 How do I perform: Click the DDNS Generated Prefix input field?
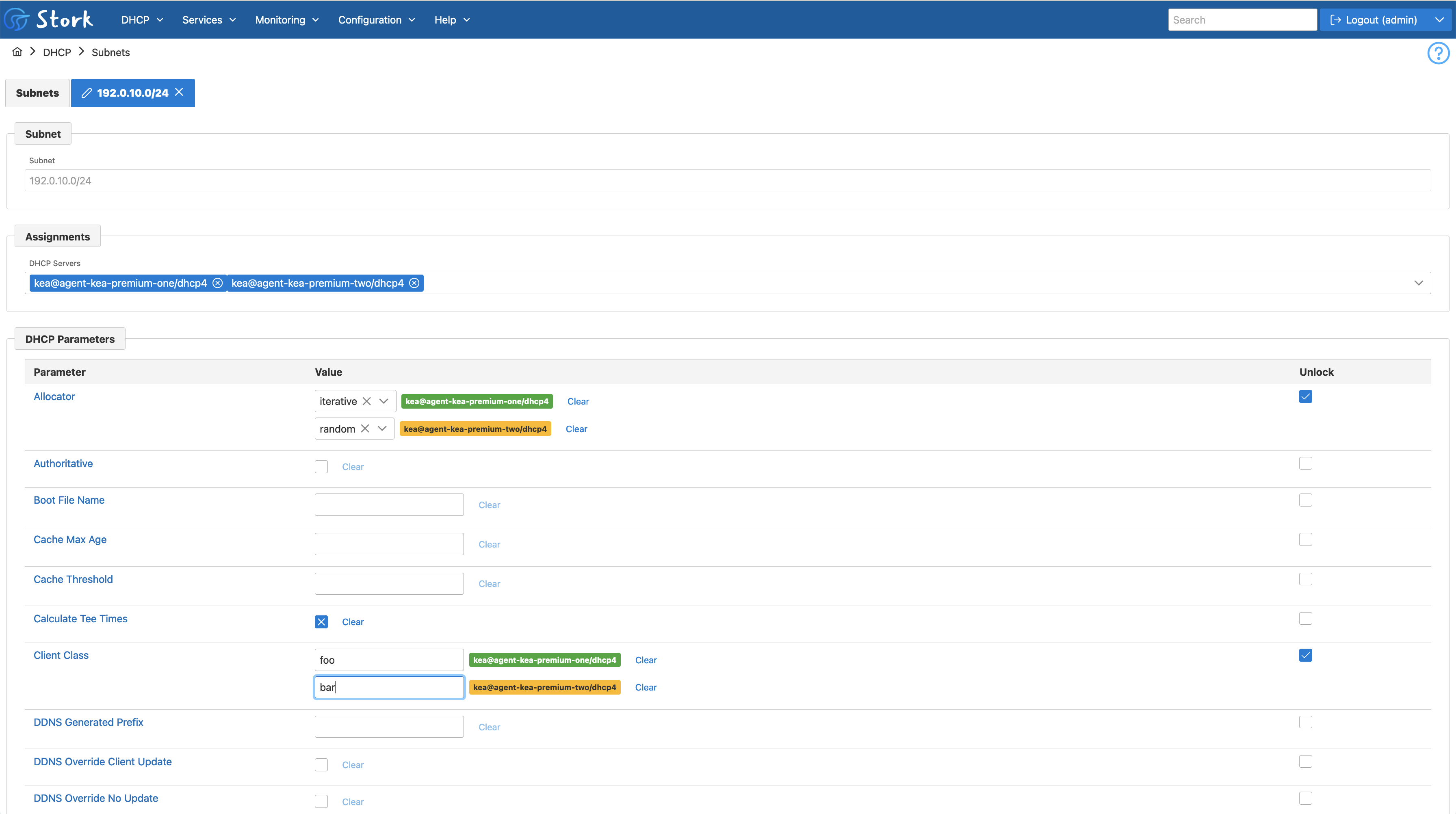389,727
